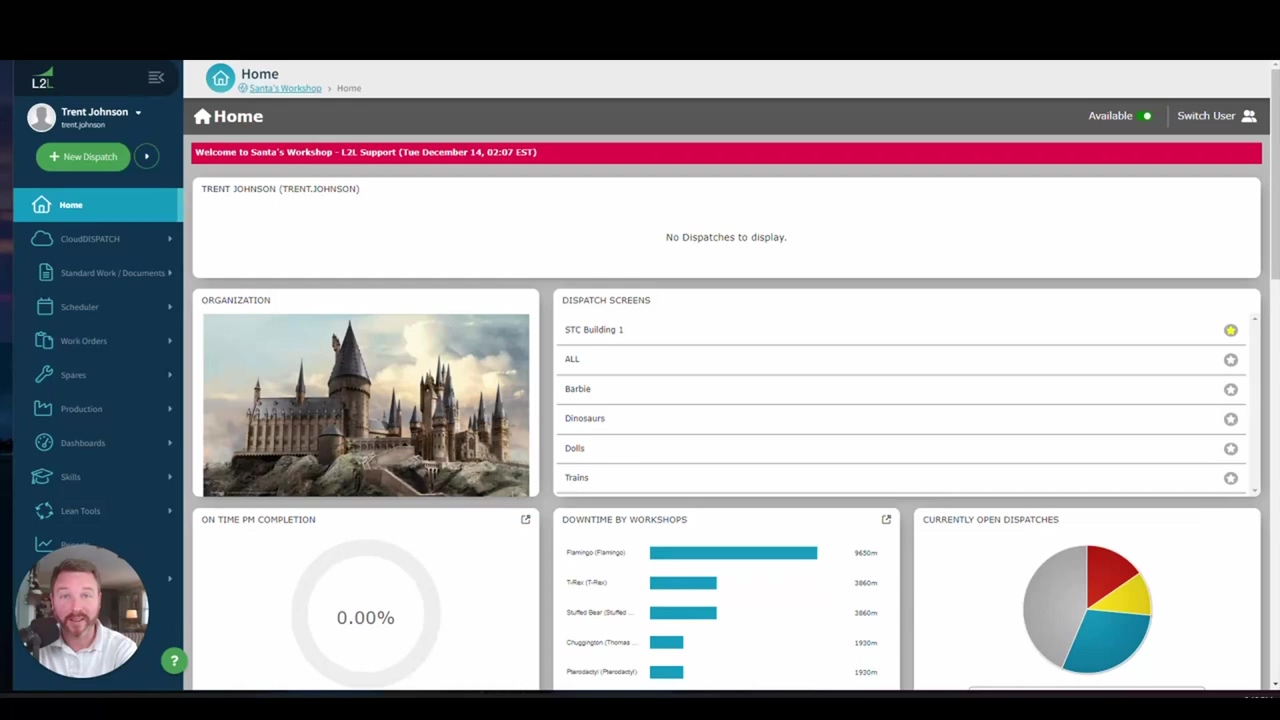Toggle the Available status switch
1280x720 pixels.
pos(1146,116)
